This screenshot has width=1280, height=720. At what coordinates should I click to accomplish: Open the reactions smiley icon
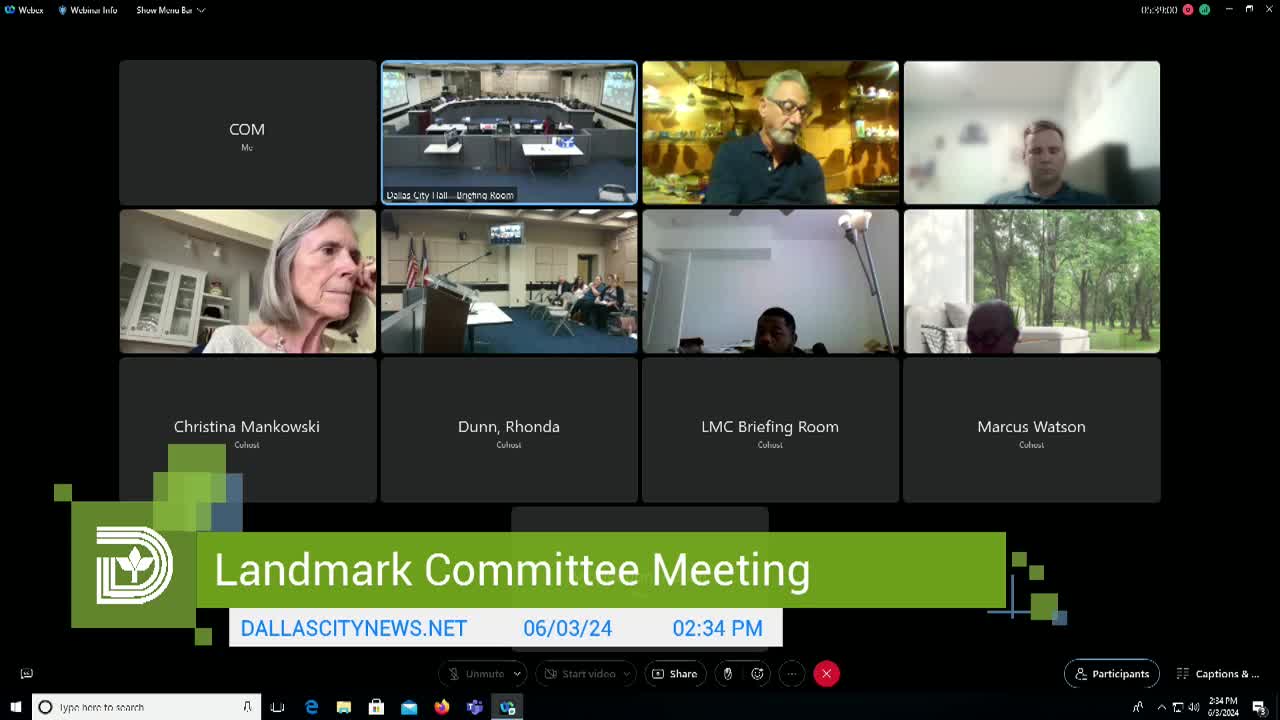click(758, 674)
